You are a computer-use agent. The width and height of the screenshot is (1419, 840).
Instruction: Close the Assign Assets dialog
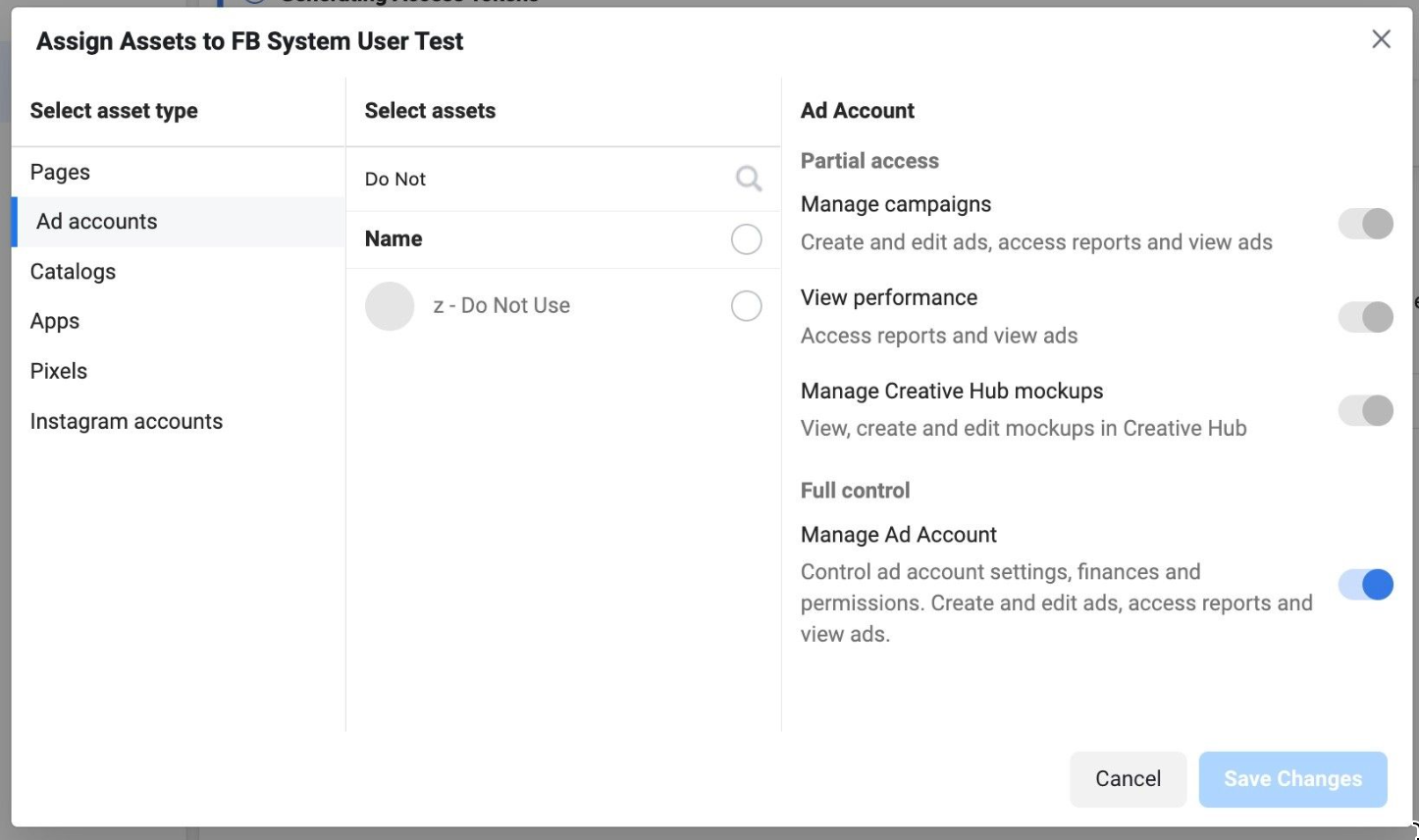1381,39
